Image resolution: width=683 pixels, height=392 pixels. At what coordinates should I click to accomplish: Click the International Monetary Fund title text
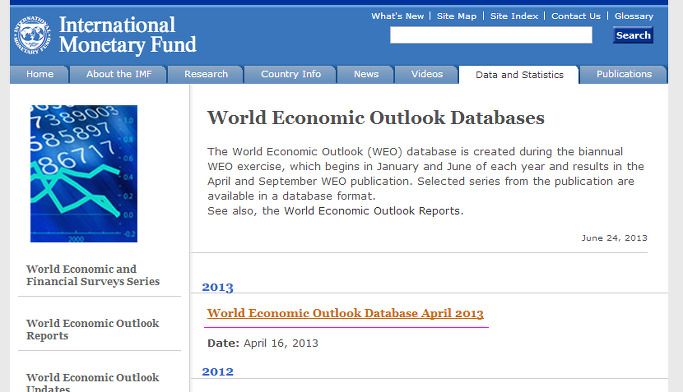pyautogui.click(x=128, y=35)
